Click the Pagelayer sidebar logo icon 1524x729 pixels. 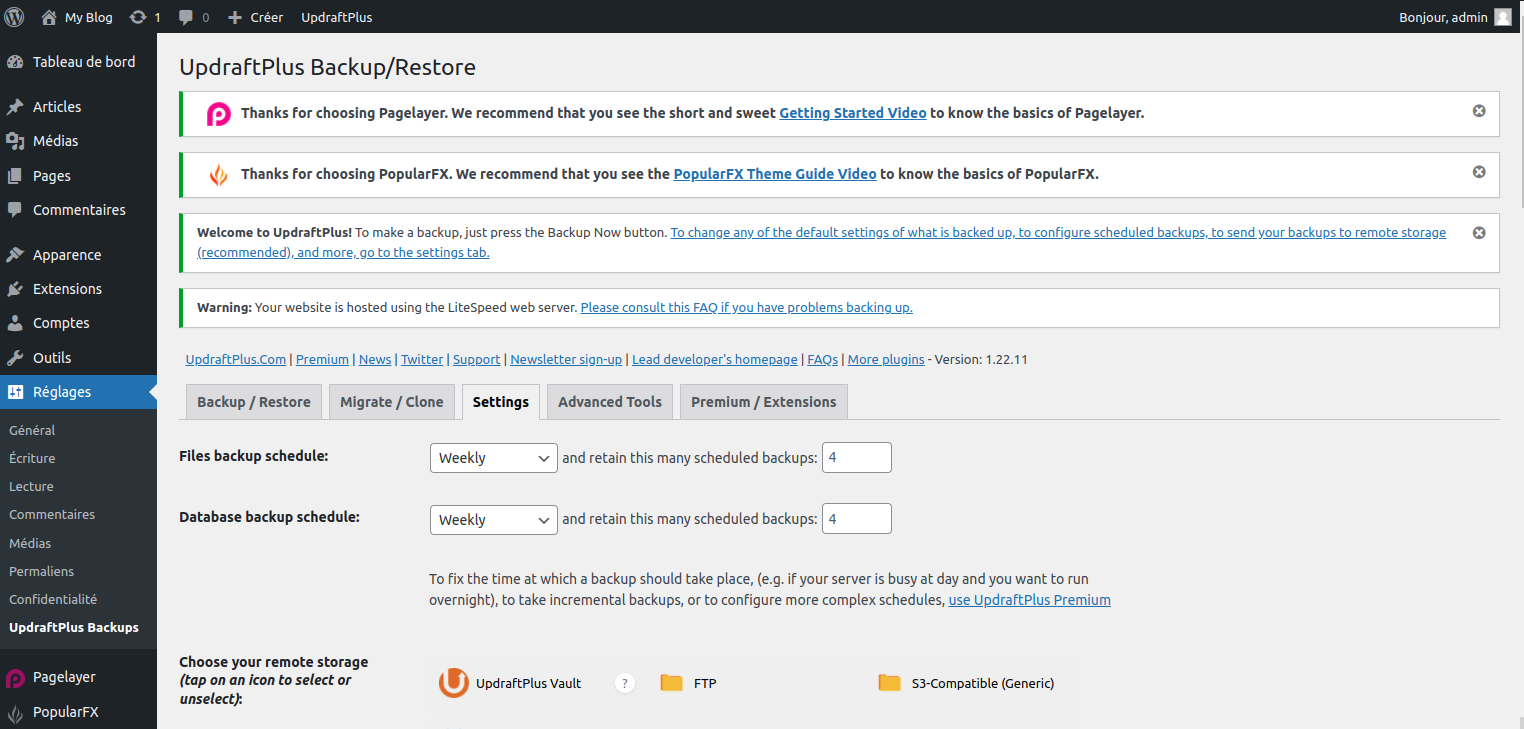[x=15, y=678]
